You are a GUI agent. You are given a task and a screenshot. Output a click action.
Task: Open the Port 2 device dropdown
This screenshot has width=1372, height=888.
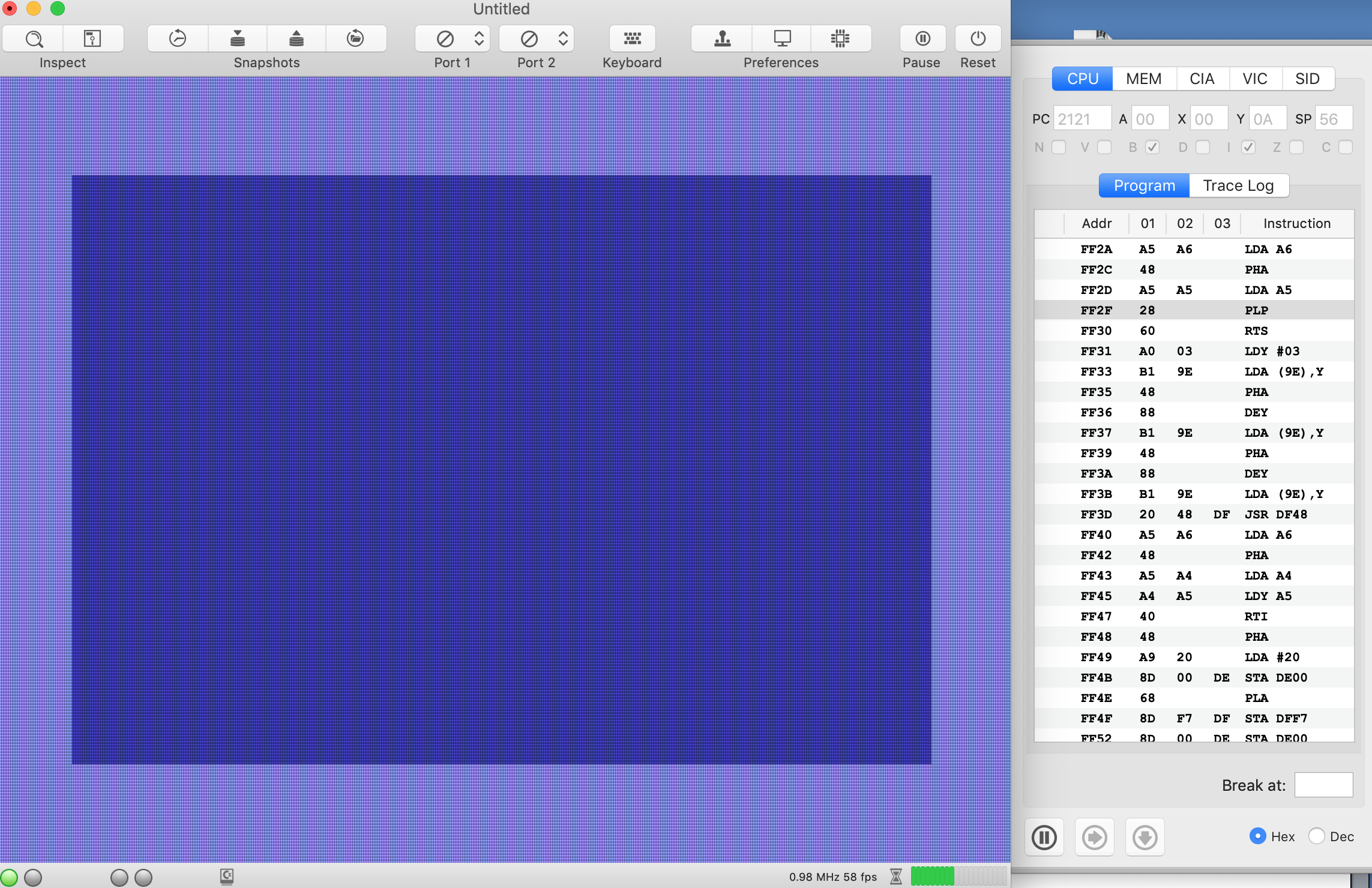coord(537,39)
